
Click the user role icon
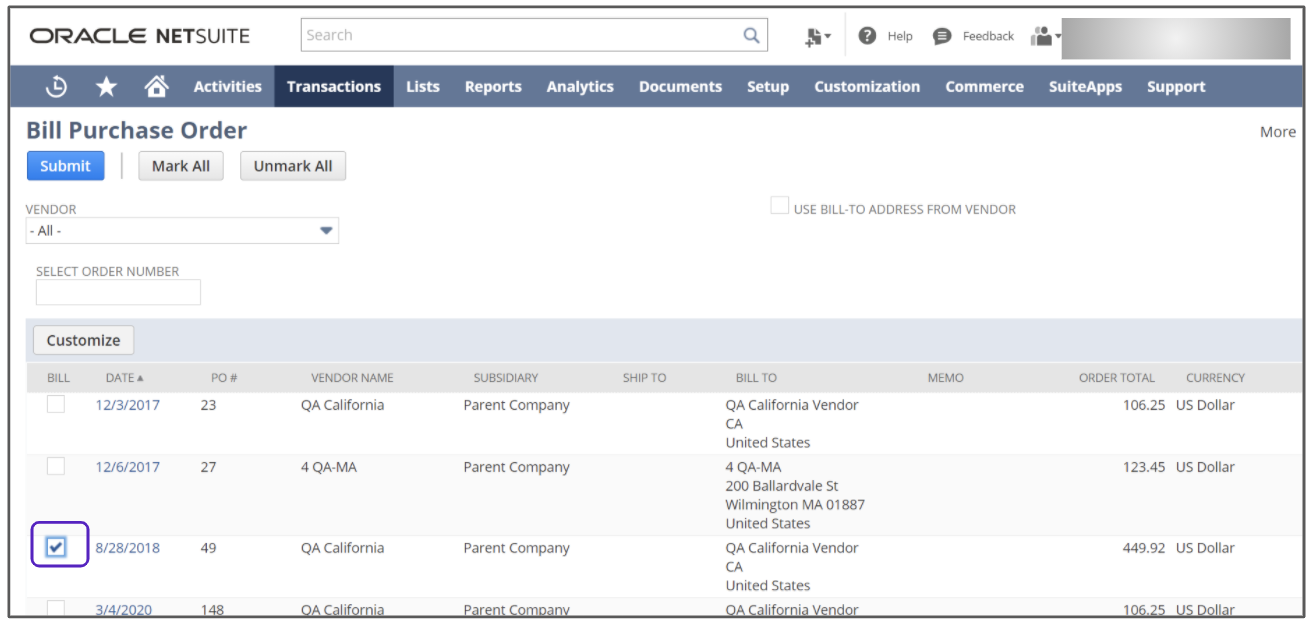1043,36
